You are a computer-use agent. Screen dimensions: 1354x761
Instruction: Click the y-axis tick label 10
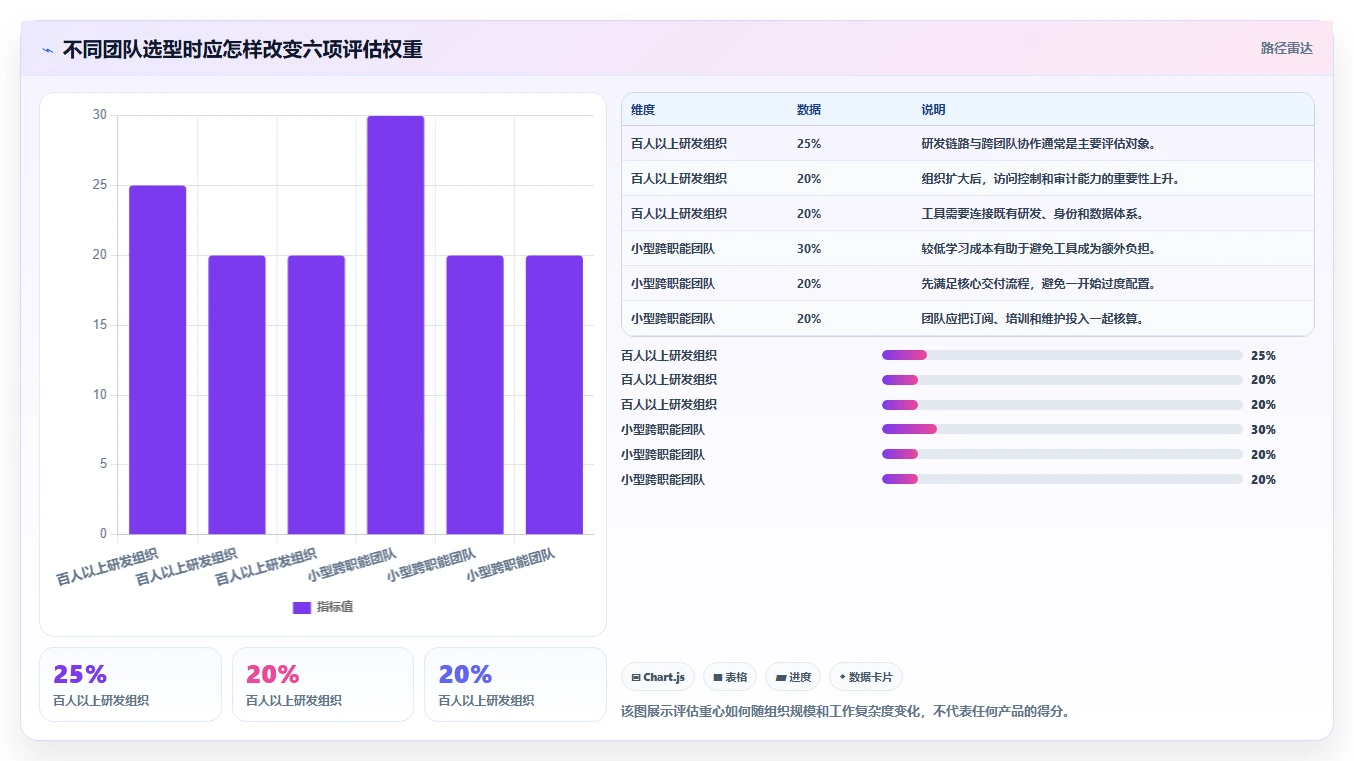99,395
